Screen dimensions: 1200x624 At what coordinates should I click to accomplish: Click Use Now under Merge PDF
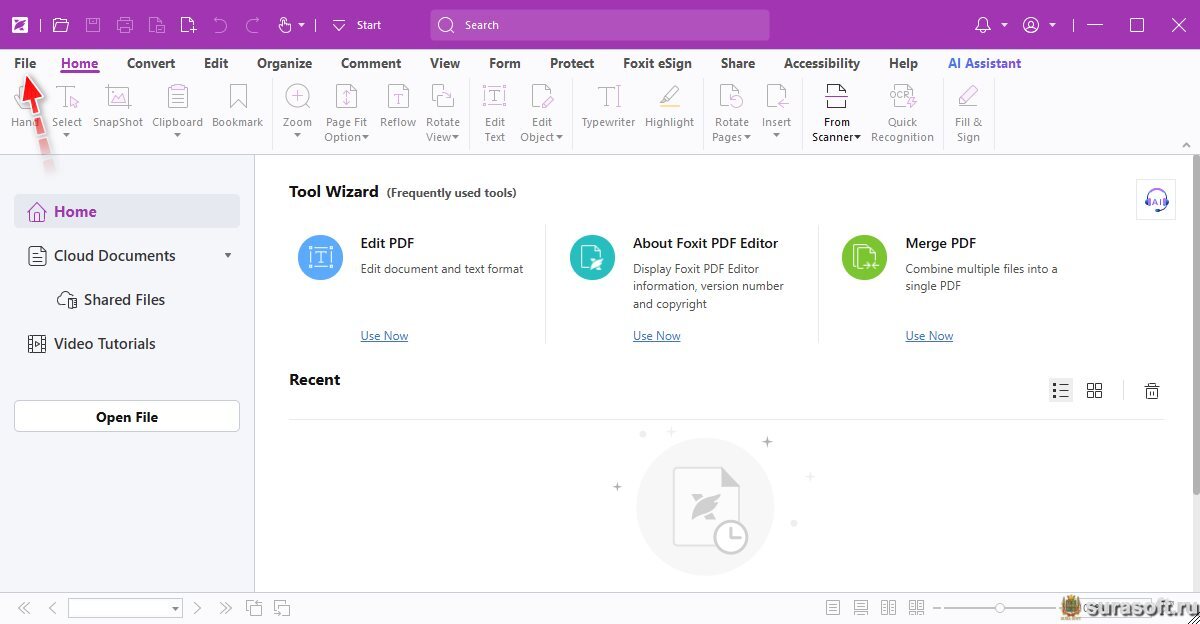point(929,336)
